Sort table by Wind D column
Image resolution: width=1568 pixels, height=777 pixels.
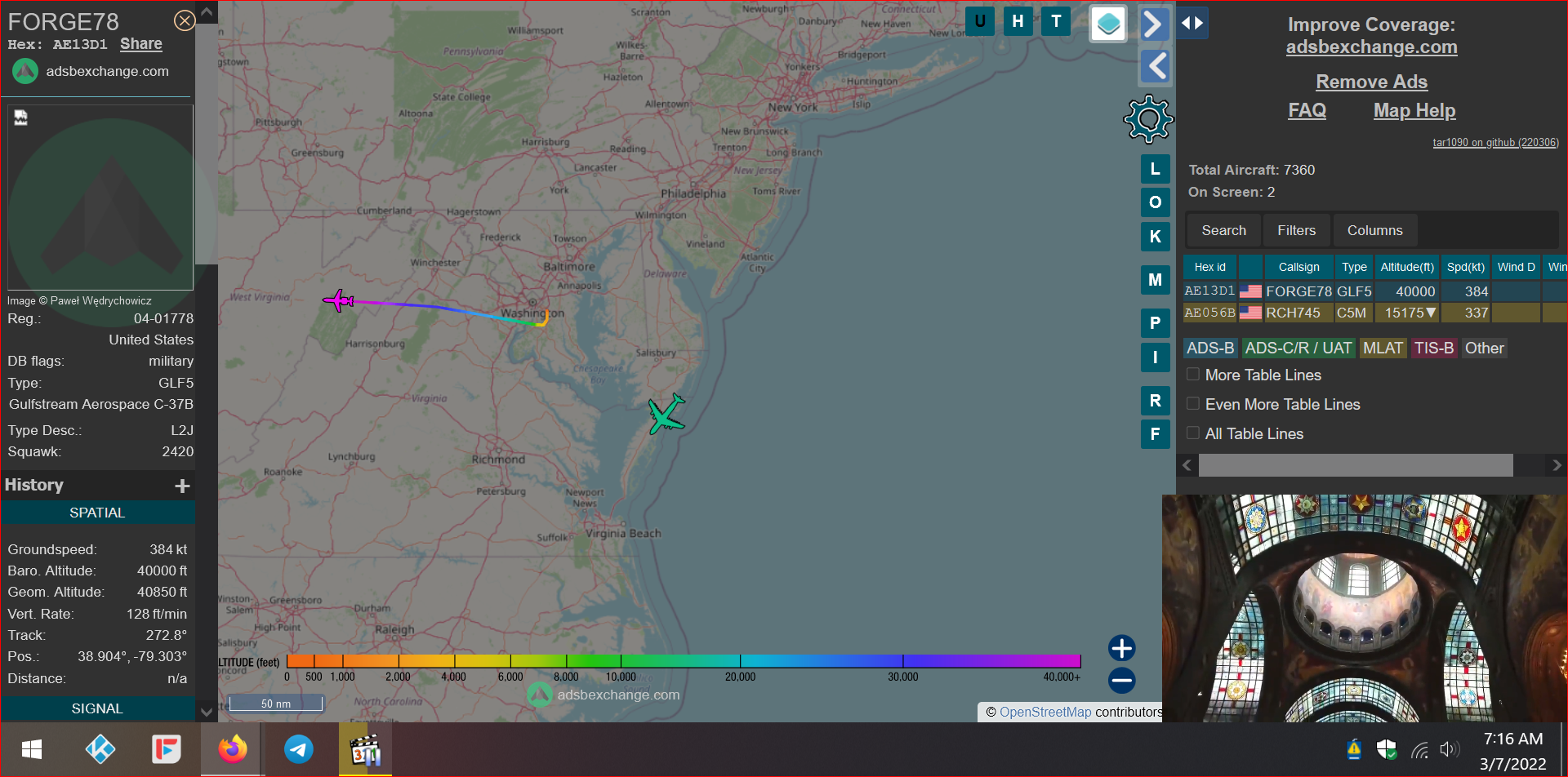coord(1517,267)
